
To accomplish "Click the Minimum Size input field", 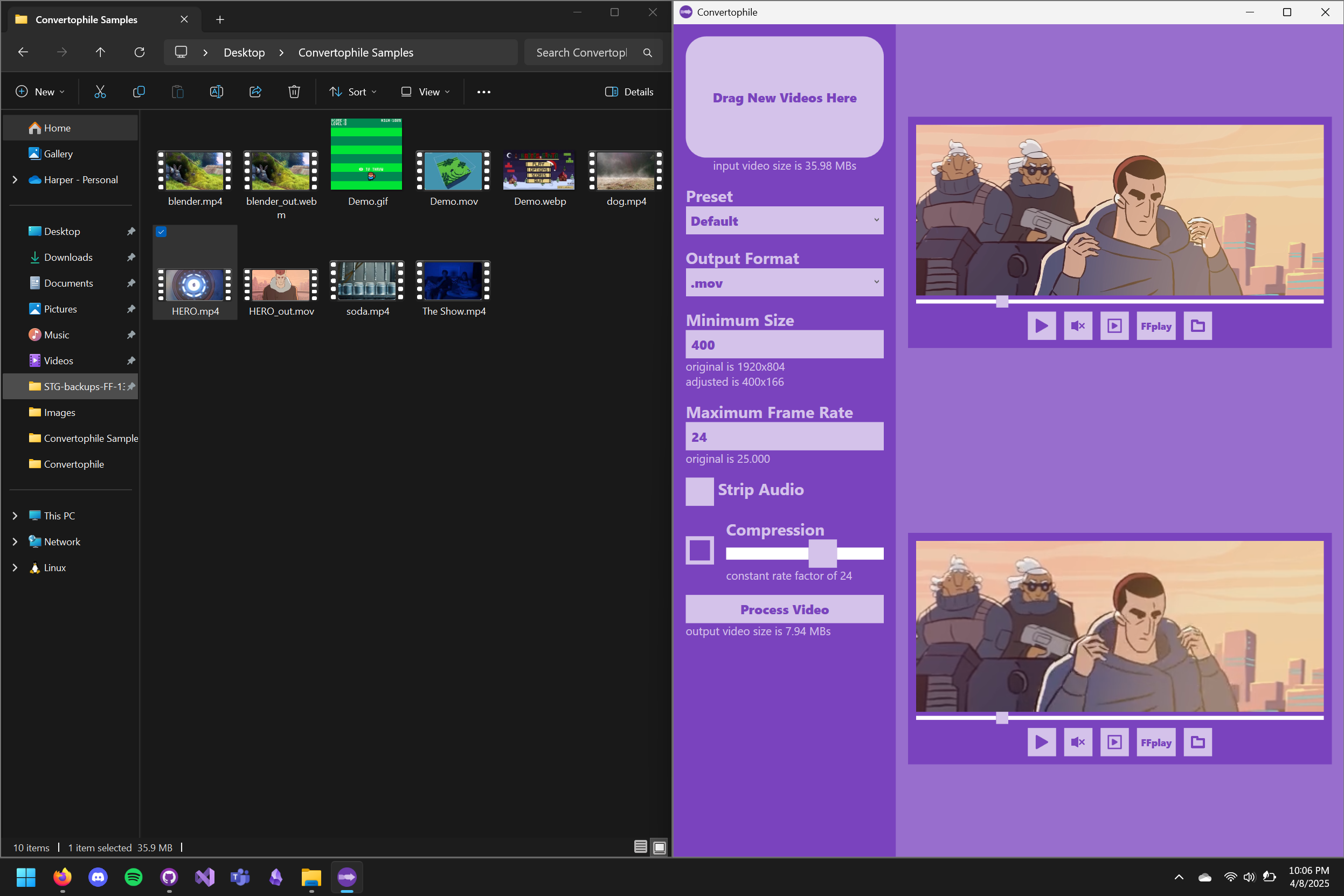I will (x=784, y=345).
